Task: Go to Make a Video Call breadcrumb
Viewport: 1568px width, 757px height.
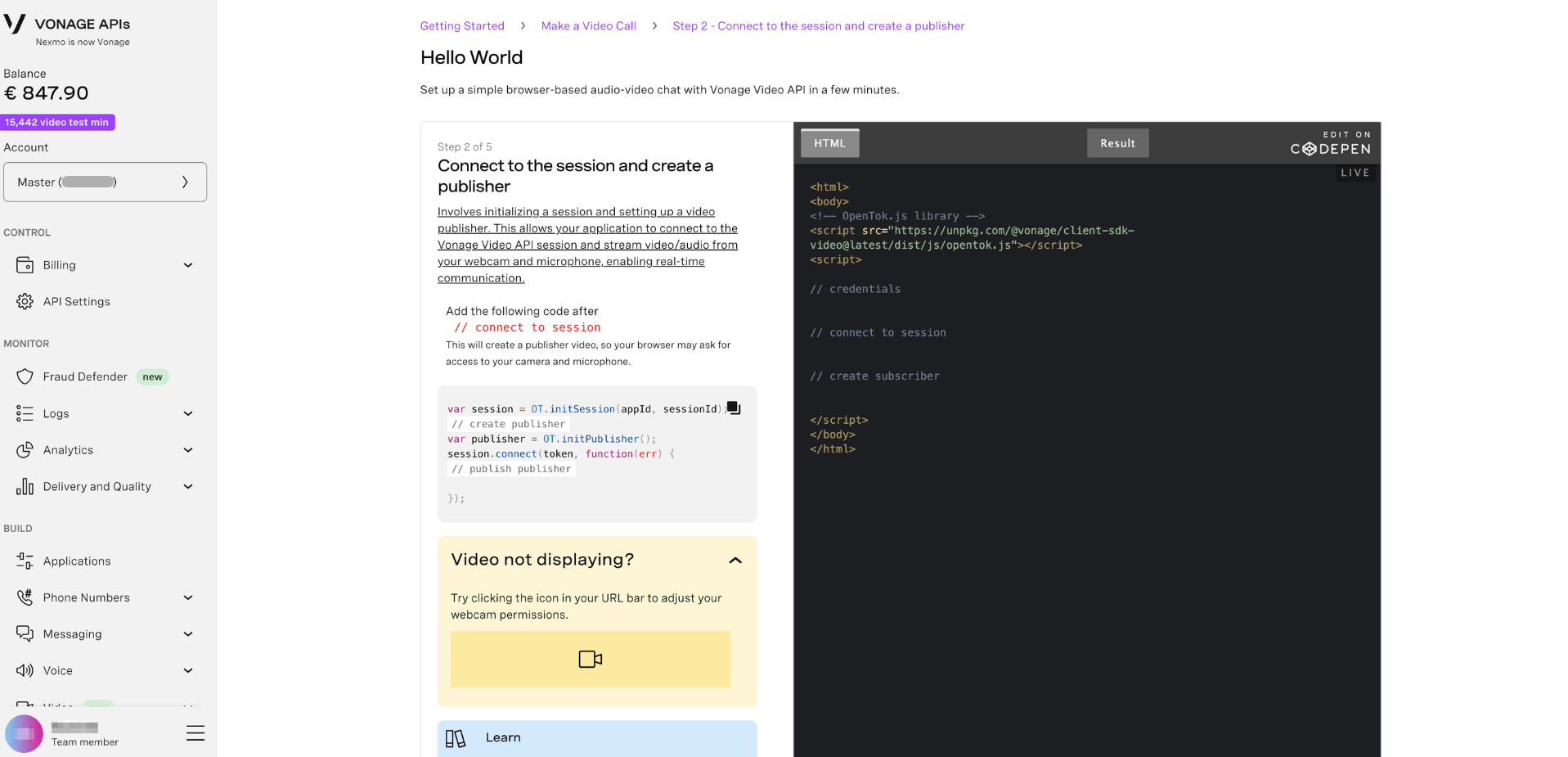Action: pos(588,26)
